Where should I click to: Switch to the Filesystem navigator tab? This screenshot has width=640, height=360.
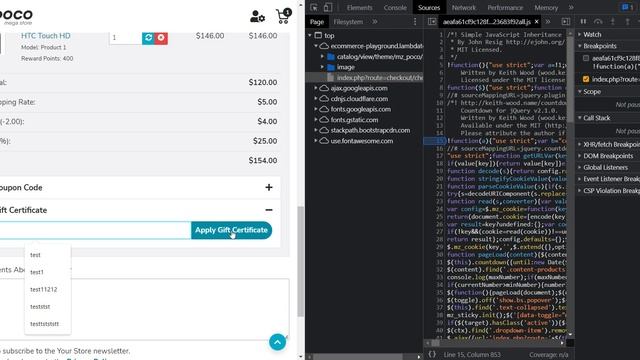pyautogui.click(x=348, y=22)
